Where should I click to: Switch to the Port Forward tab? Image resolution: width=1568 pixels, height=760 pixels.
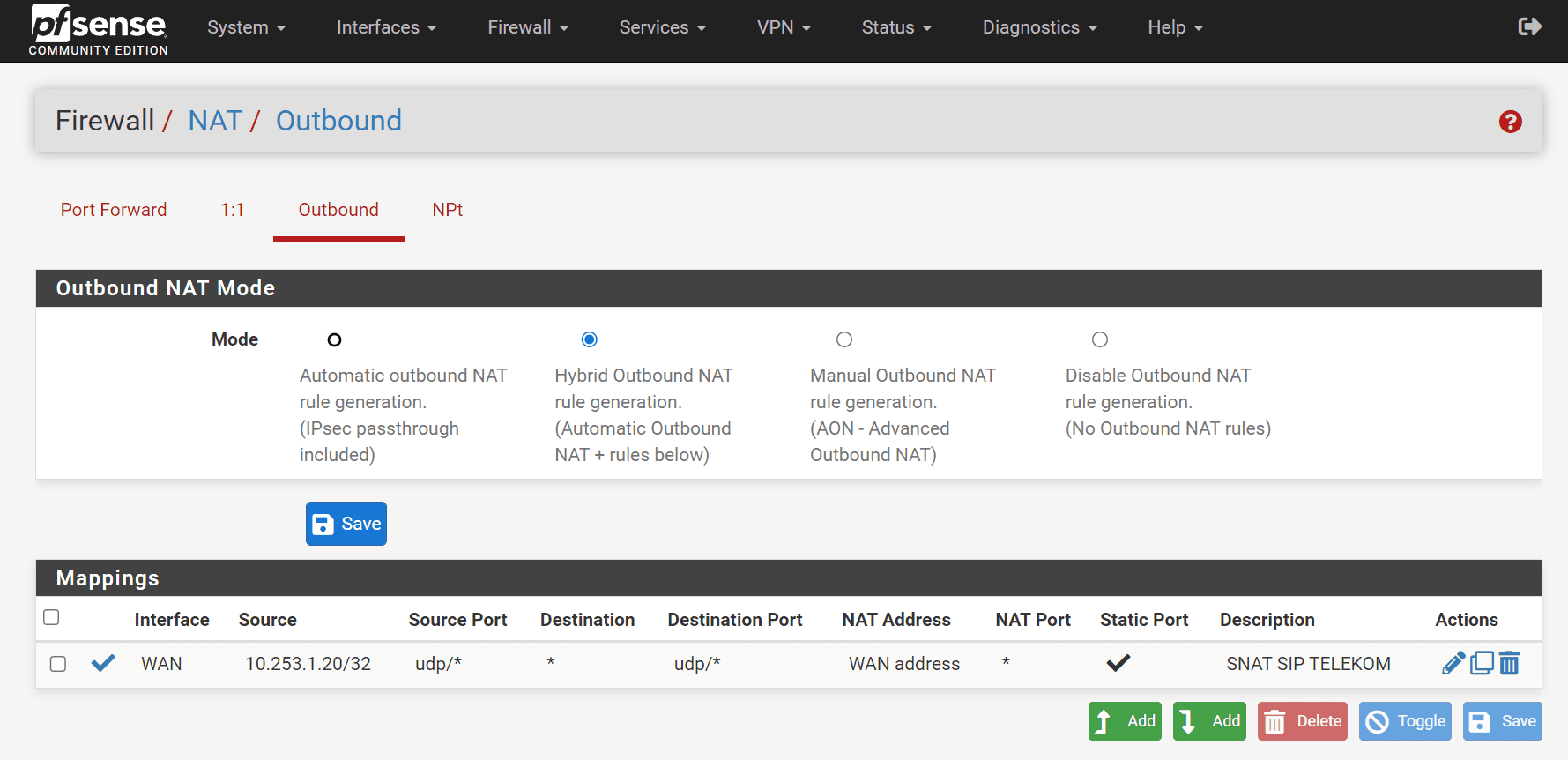pos(114,210)
